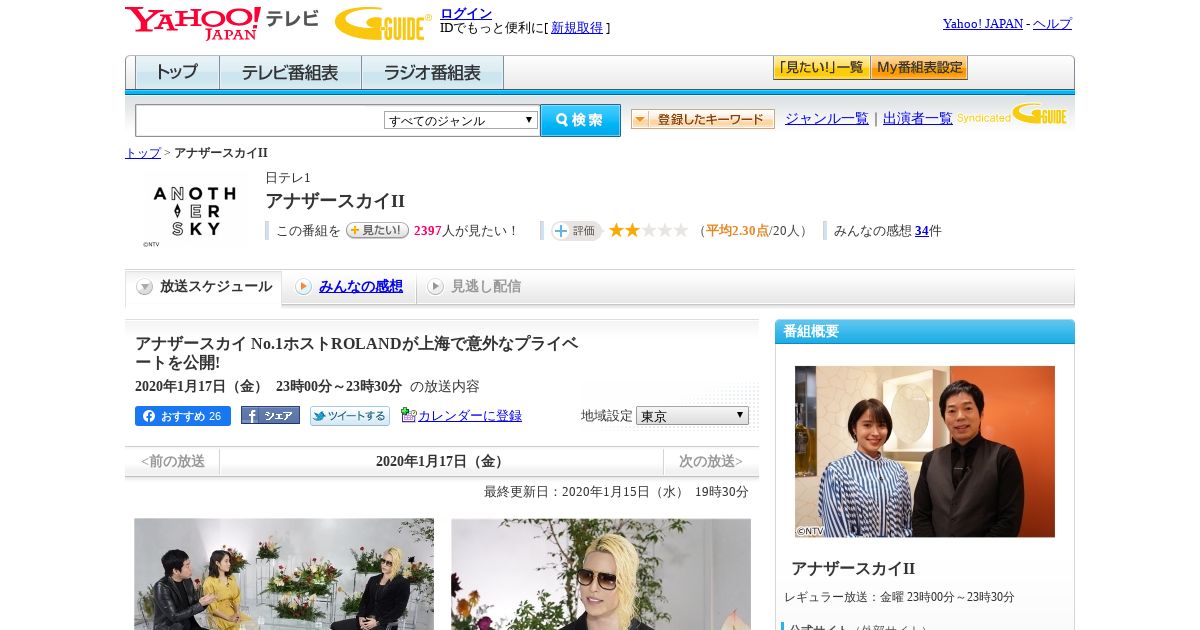Click arrow icon on 放送スケジュール tab

pos(145,287)
